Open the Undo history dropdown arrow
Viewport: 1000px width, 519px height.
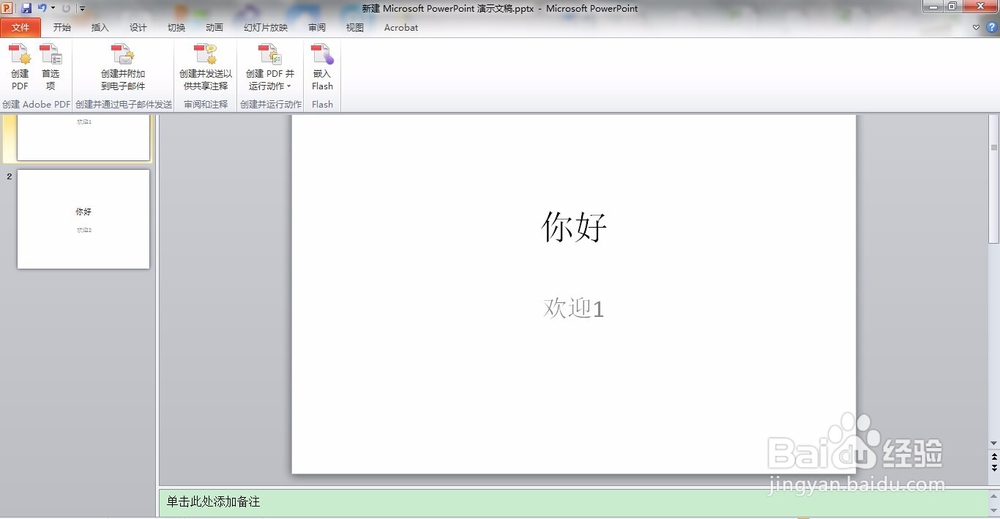click(x=53, y=8)
